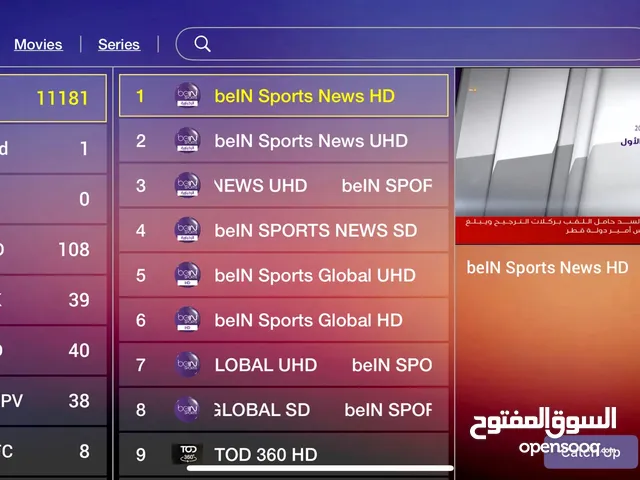Click beIN logo on channel 4
Image resolution: width=640 pixels, height=480 pixels.
click(x=187, y=230)
